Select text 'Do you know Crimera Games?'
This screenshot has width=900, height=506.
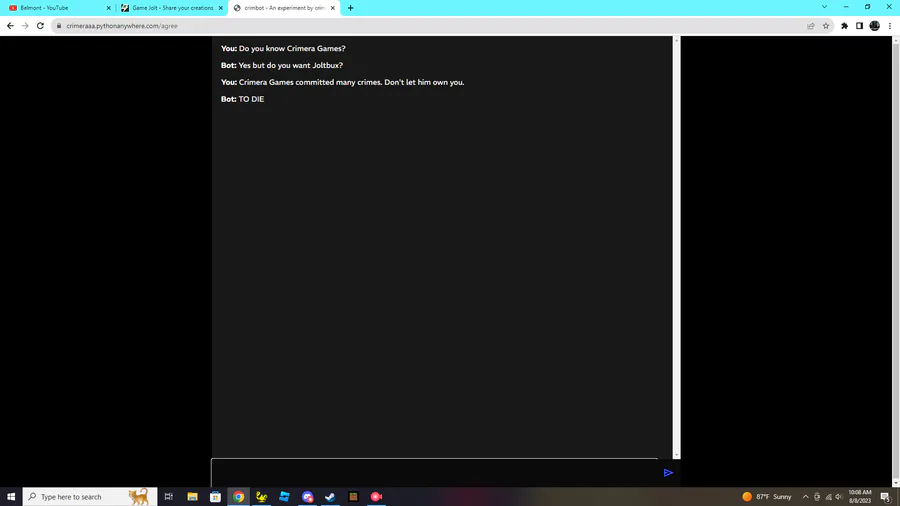[x=292, y=49]
